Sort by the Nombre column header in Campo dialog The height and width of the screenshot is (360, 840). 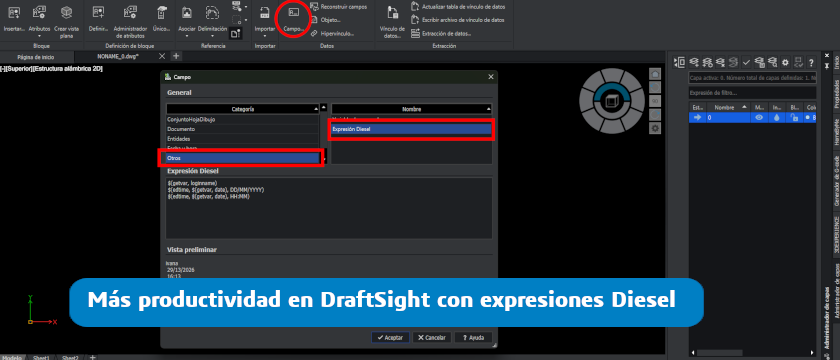click(x=411, y=109)
